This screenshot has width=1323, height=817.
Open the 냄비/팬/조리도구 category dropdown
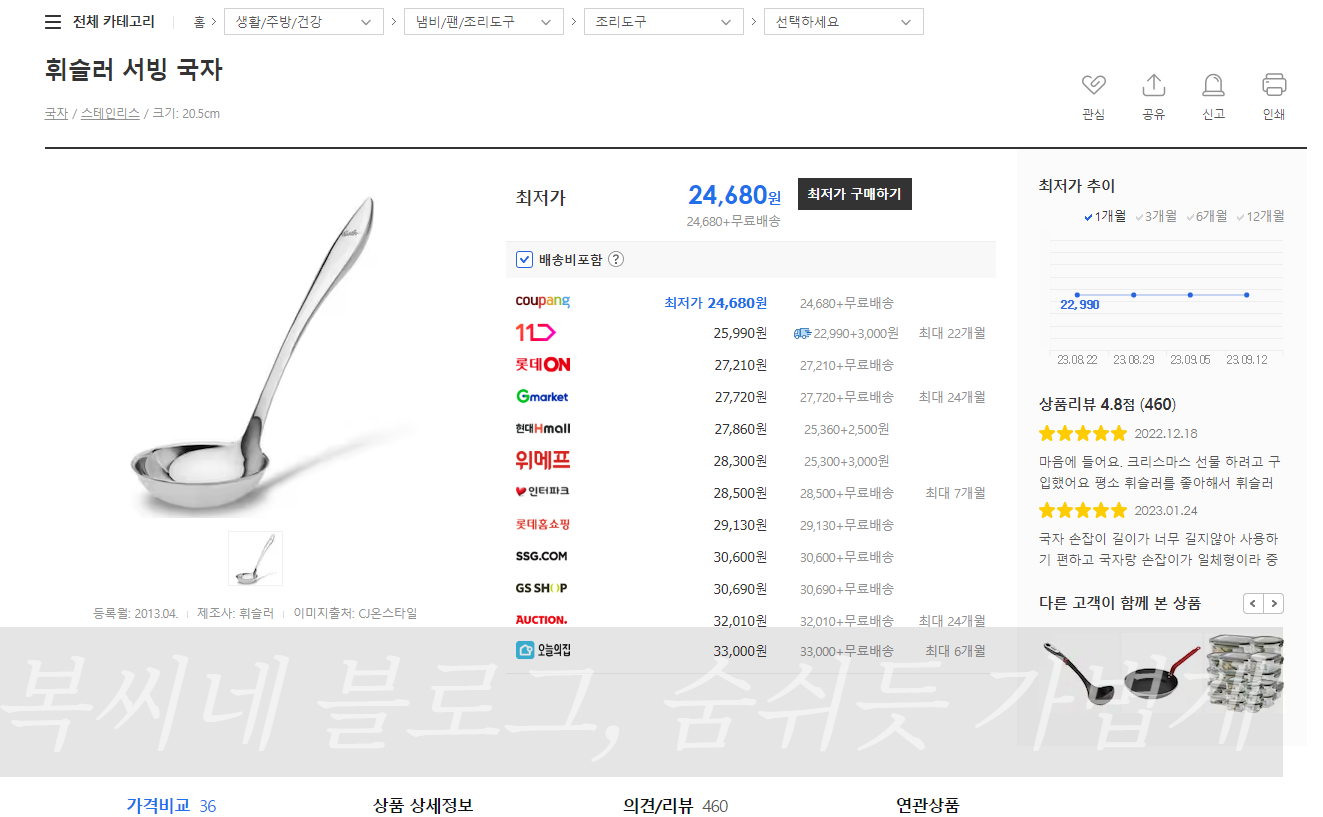pos(484,22)
